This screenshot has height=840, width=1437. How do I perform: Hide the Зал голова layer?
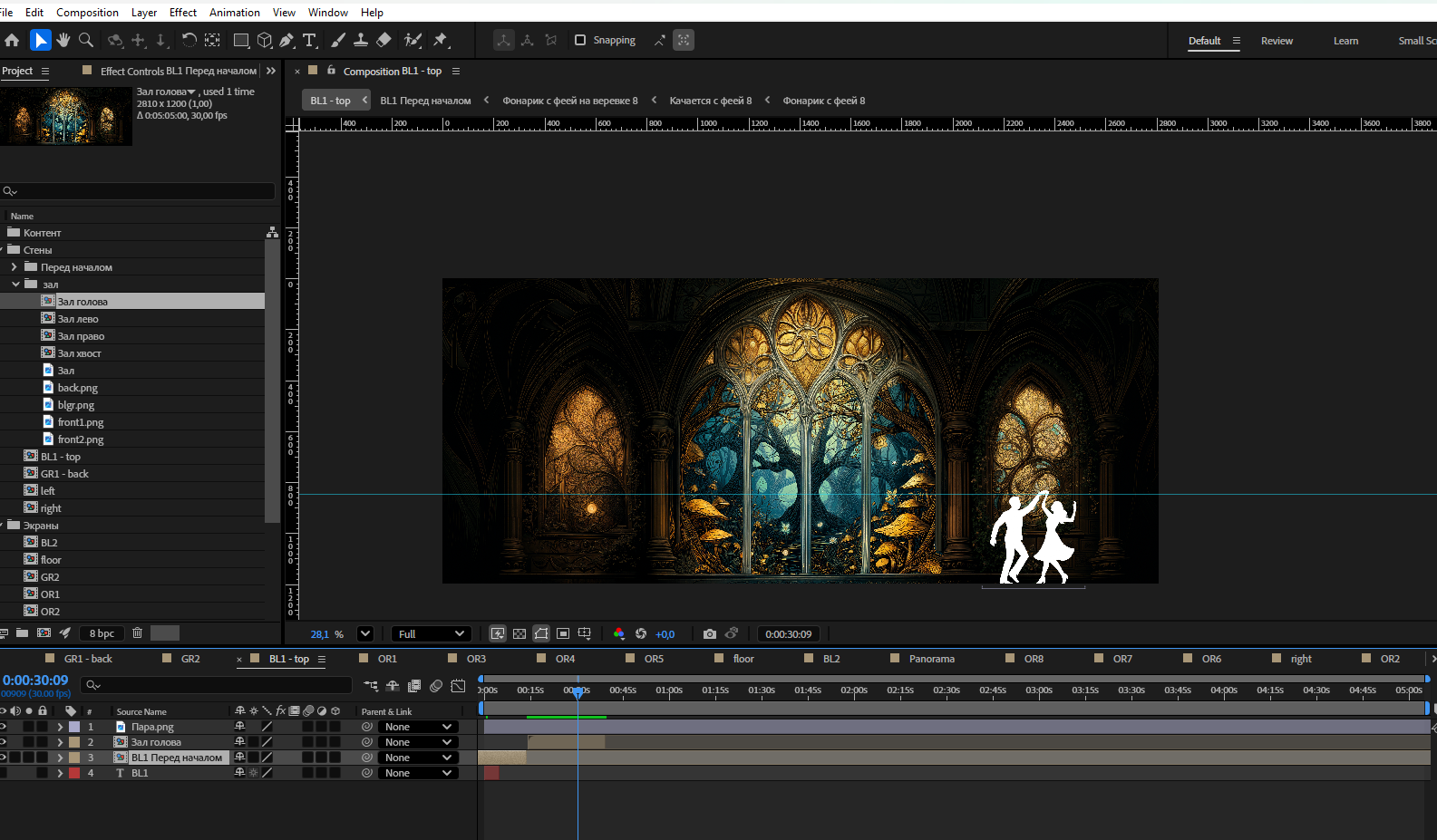coord(3,742)
